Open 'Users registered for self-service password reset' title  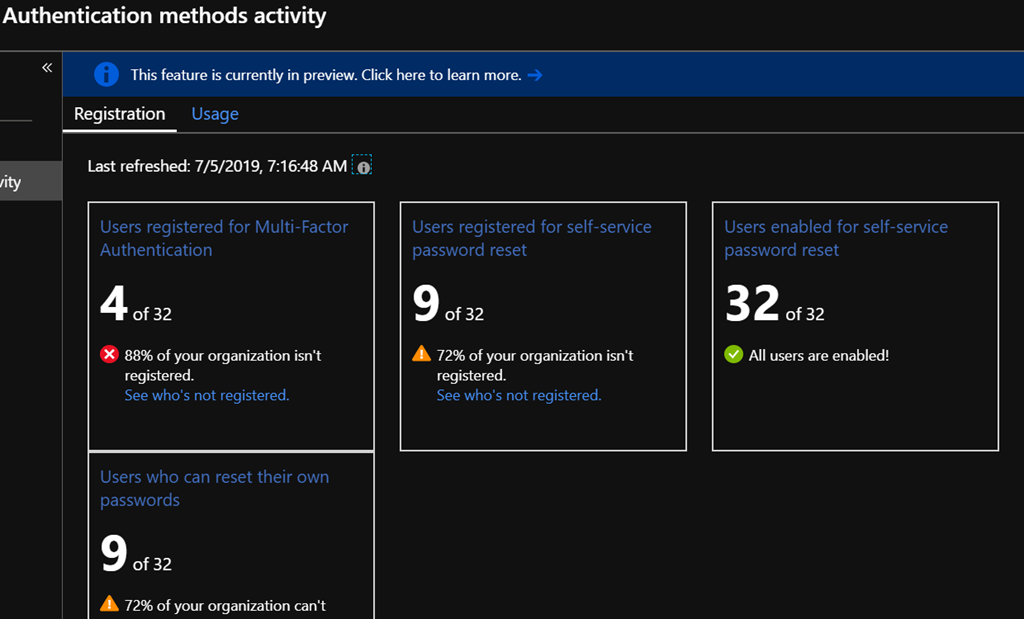click(x=531, y=238)
